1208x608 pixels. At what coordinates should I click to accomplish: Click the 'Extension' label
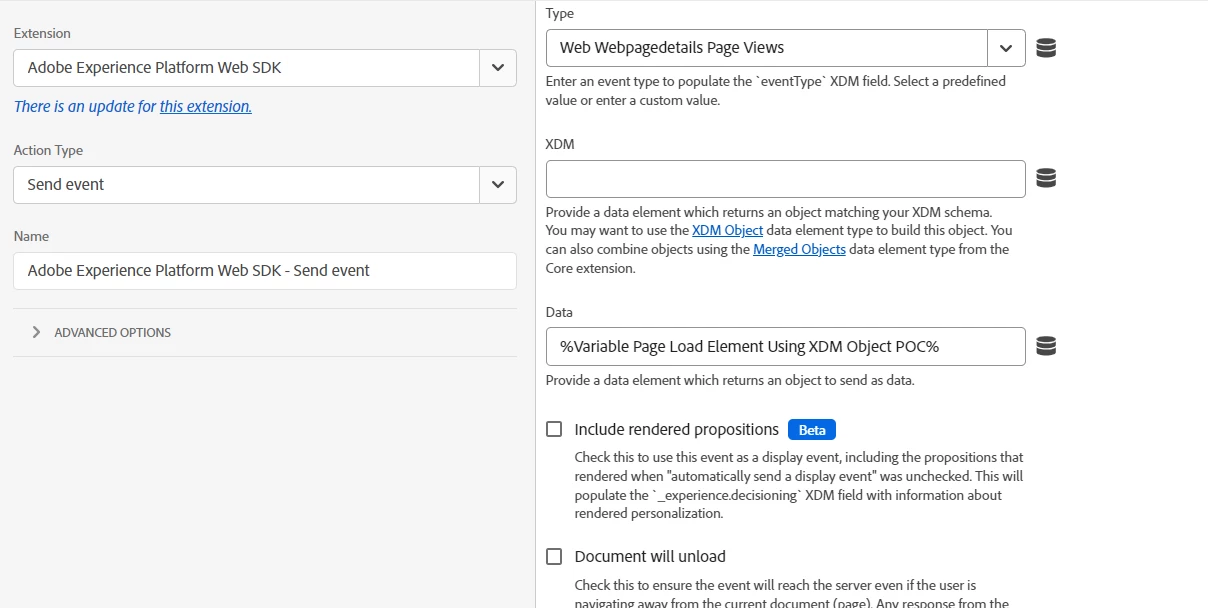[42, 33]
